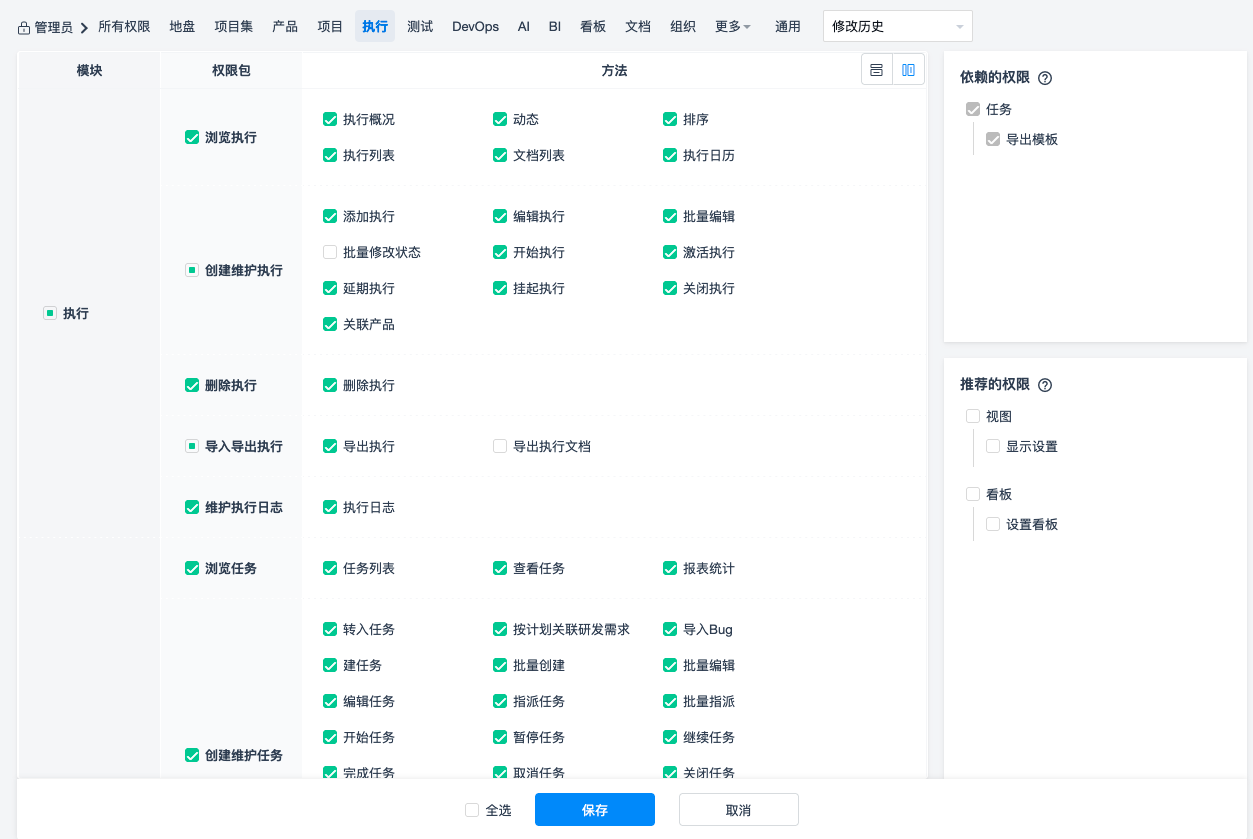
Task: Click help icon next to 依赖的权限
Action: (1045, 78)
